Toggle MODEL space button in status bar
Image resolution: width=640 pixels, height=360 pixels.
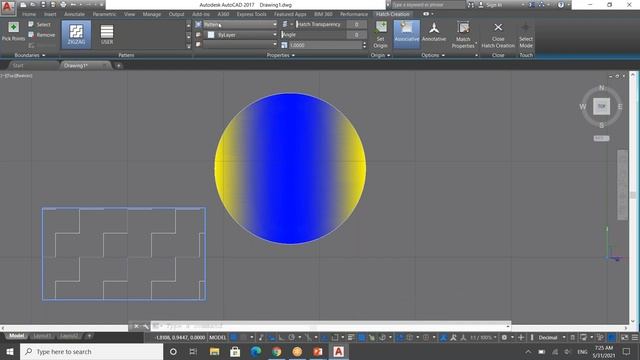218,338
